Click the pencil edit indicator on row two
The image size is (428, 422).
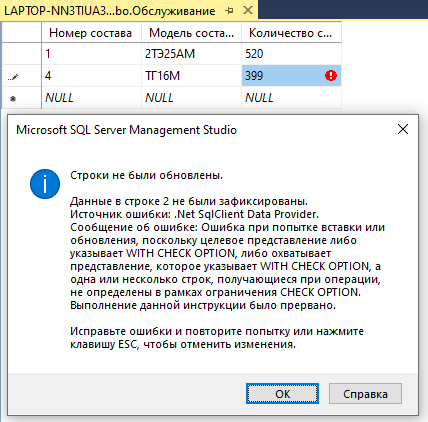pyautogui.click(x=13, y=77)
